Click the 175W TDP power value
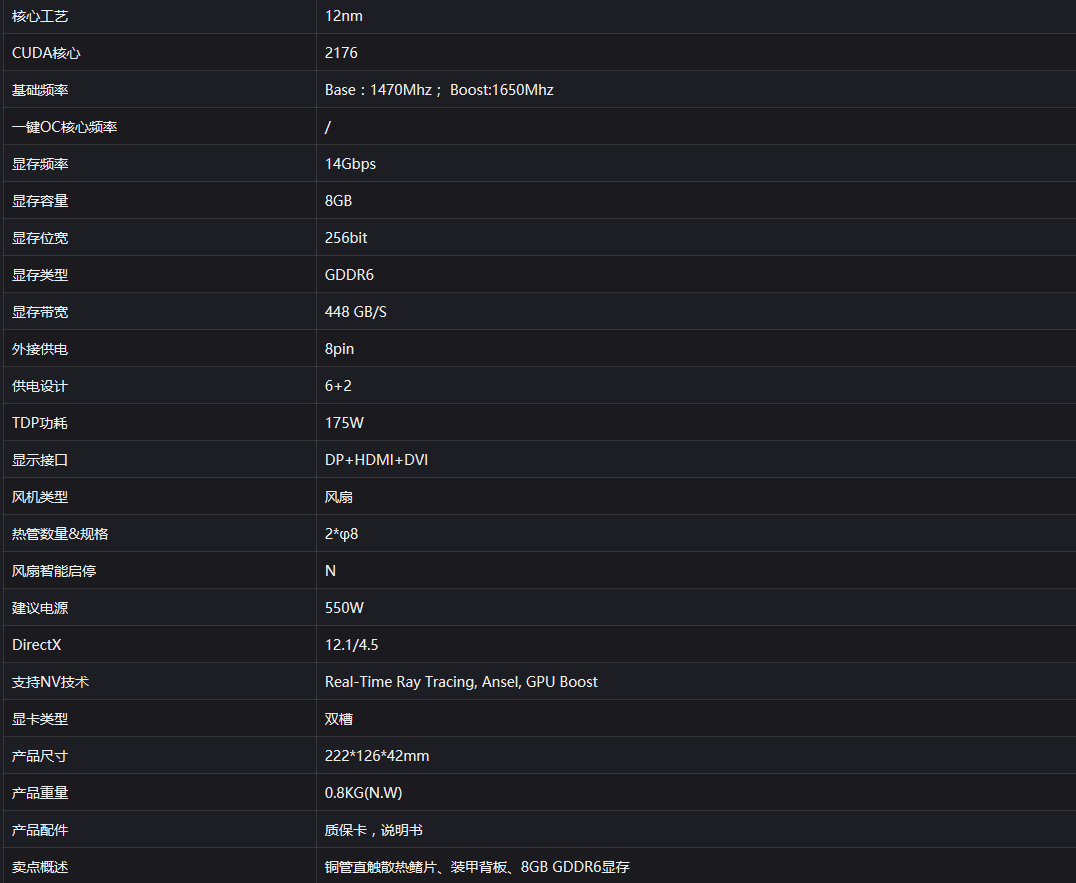The width and height of the screenshot is (1076, 883). [x=344, y=423]
